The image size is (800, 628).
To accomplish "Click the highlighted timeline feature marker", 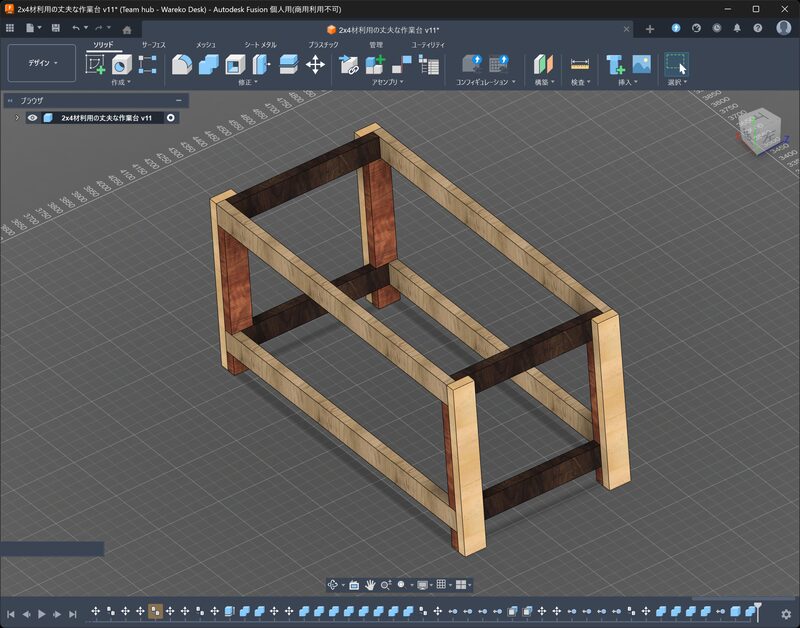I will coord(155,611).
